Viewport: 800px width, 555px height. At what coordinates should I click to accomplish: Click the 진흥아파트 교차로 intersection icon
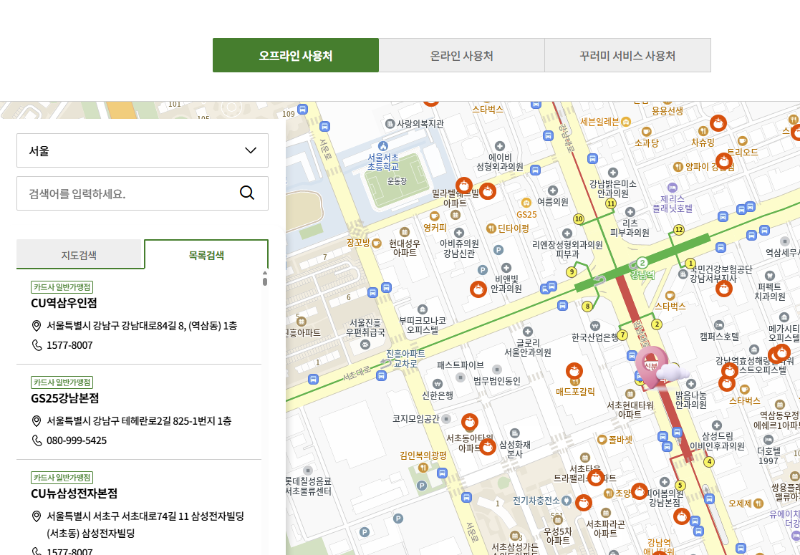point(385,363)
